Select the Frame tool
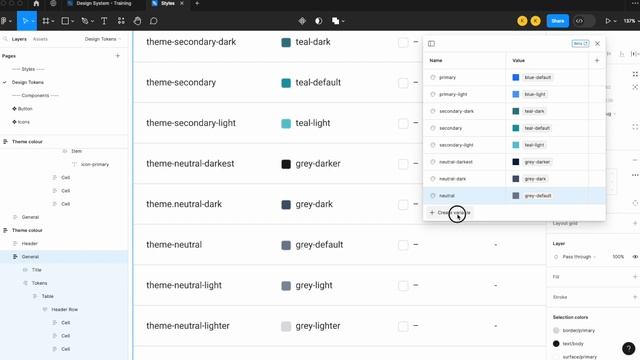640x360 pixels. (x=46, y=21)
